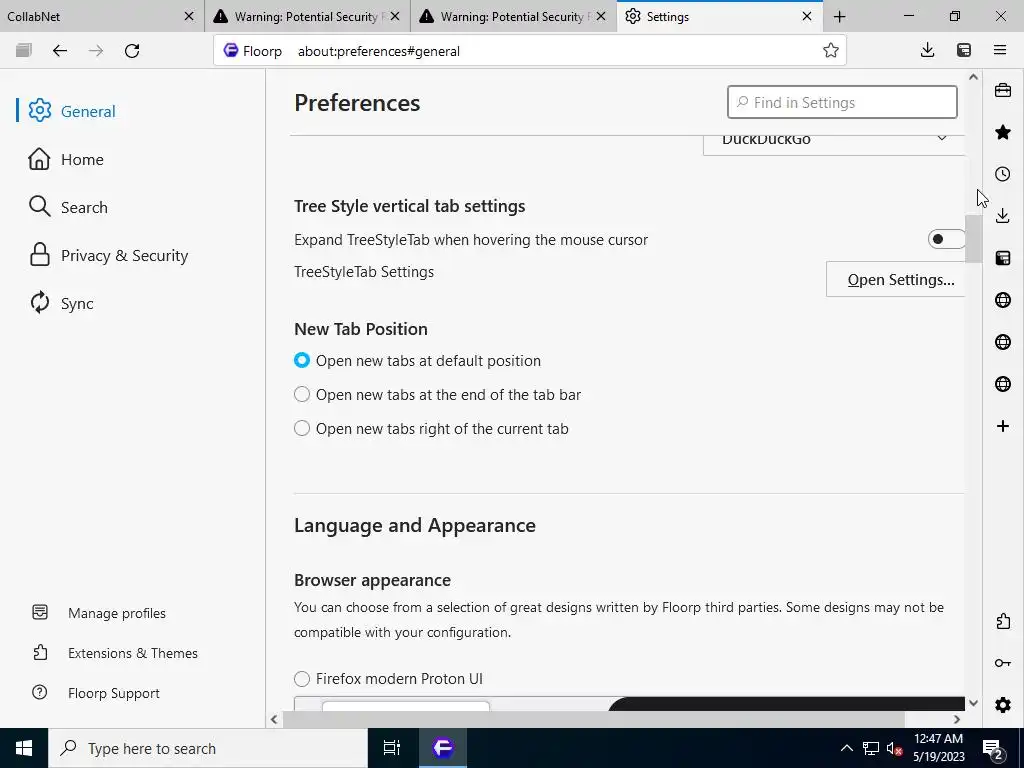Open Windows Start menu
1024x768 pixels.
click(x=24, y=748)
